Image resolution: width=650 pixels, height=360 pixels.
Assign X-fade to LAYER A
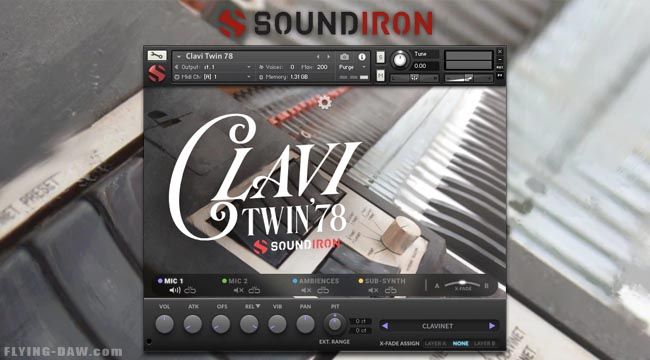pos(436,344)
